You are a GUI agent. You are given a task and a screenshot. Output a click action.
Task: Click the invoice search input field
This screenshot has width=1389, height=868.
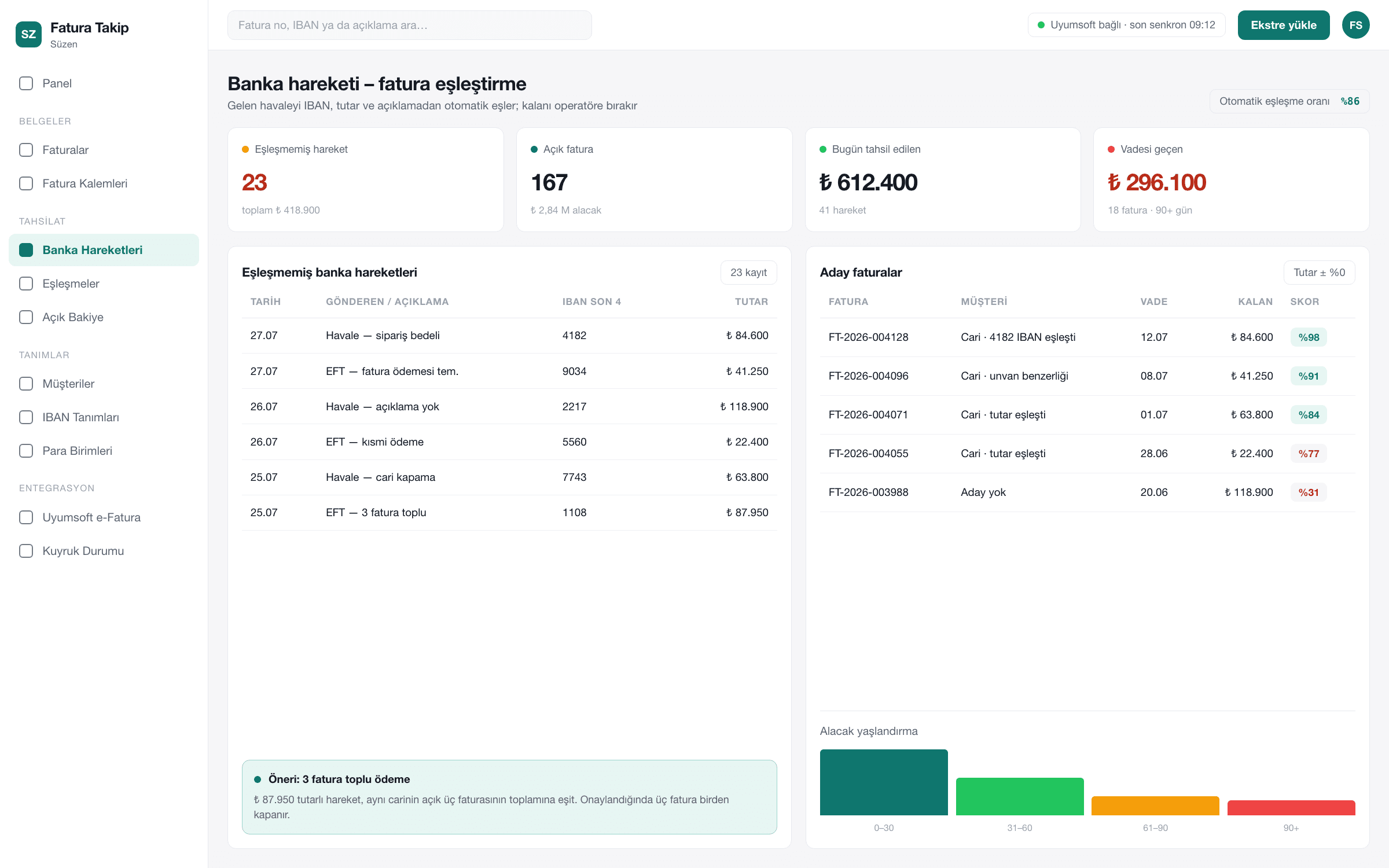tap(409, 25)
